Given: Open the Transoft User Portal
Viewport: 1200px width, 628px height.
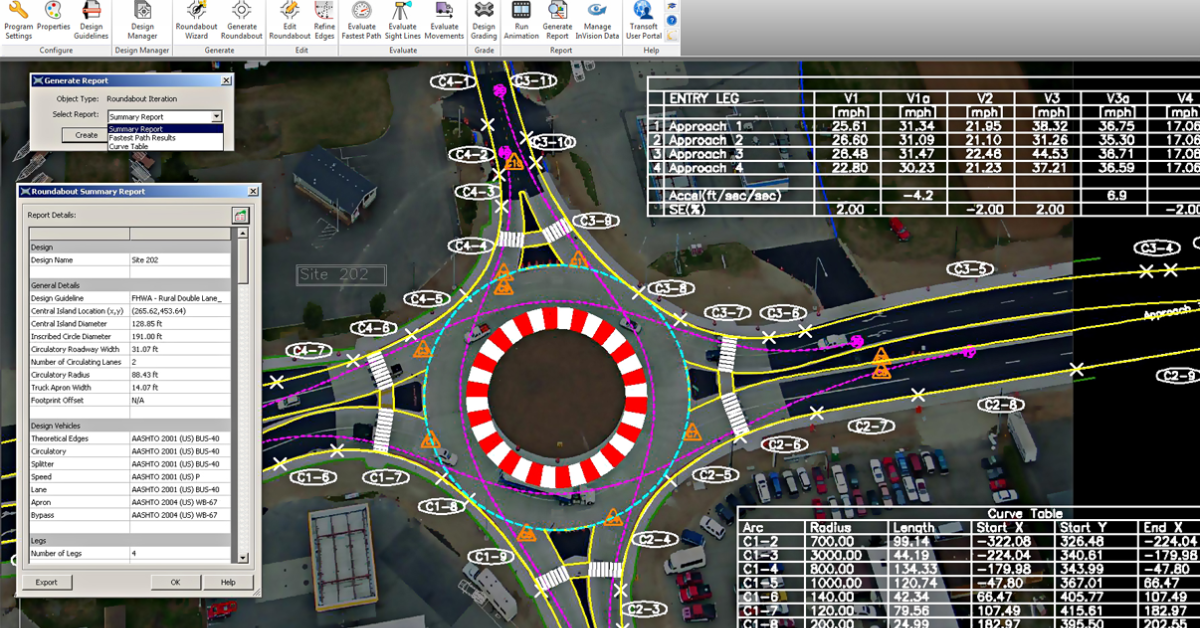Looking at the screenshot, I should (x=644, y=21).
